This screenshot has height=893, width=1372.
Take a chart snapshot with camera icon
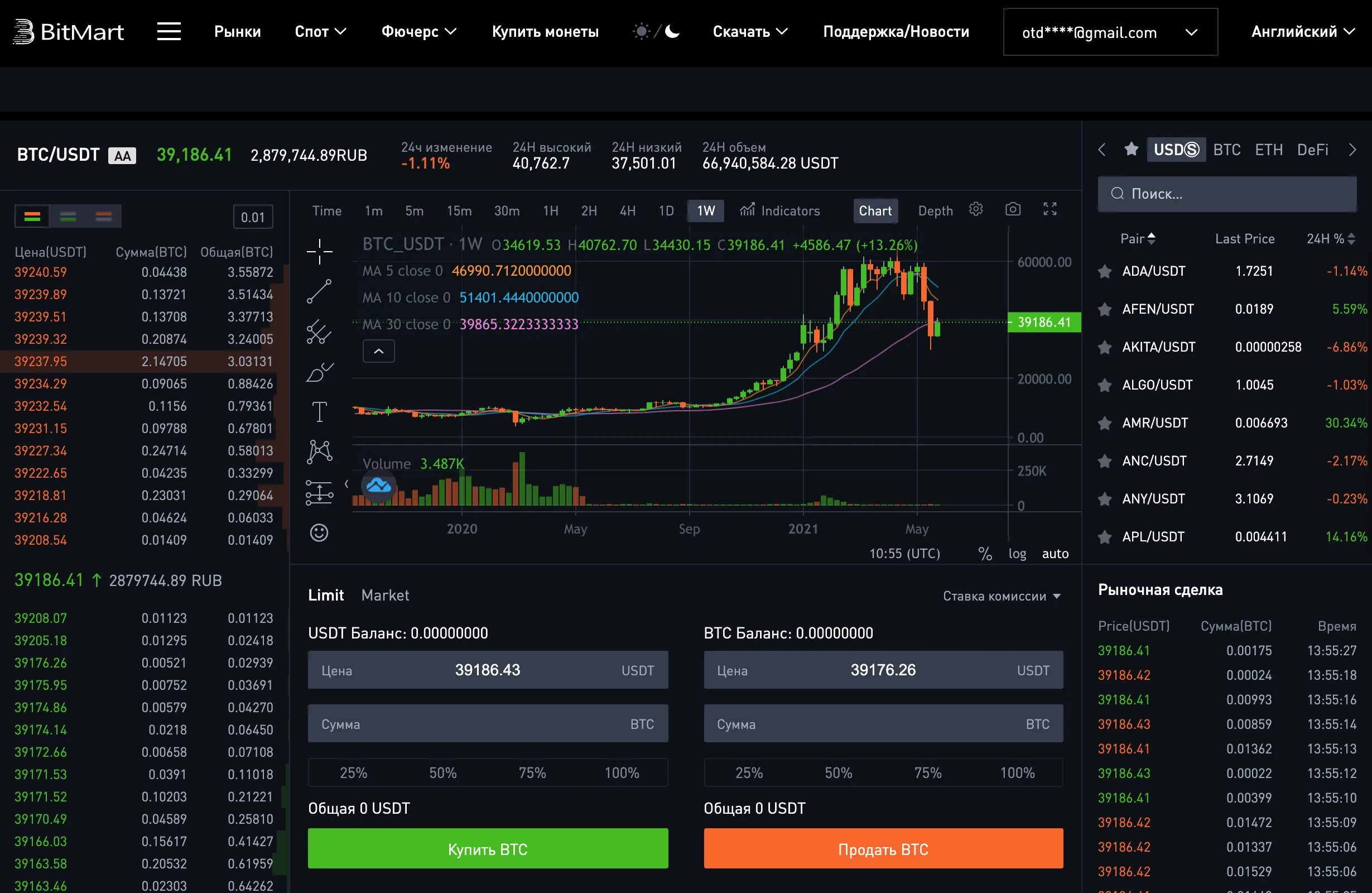1013,209
